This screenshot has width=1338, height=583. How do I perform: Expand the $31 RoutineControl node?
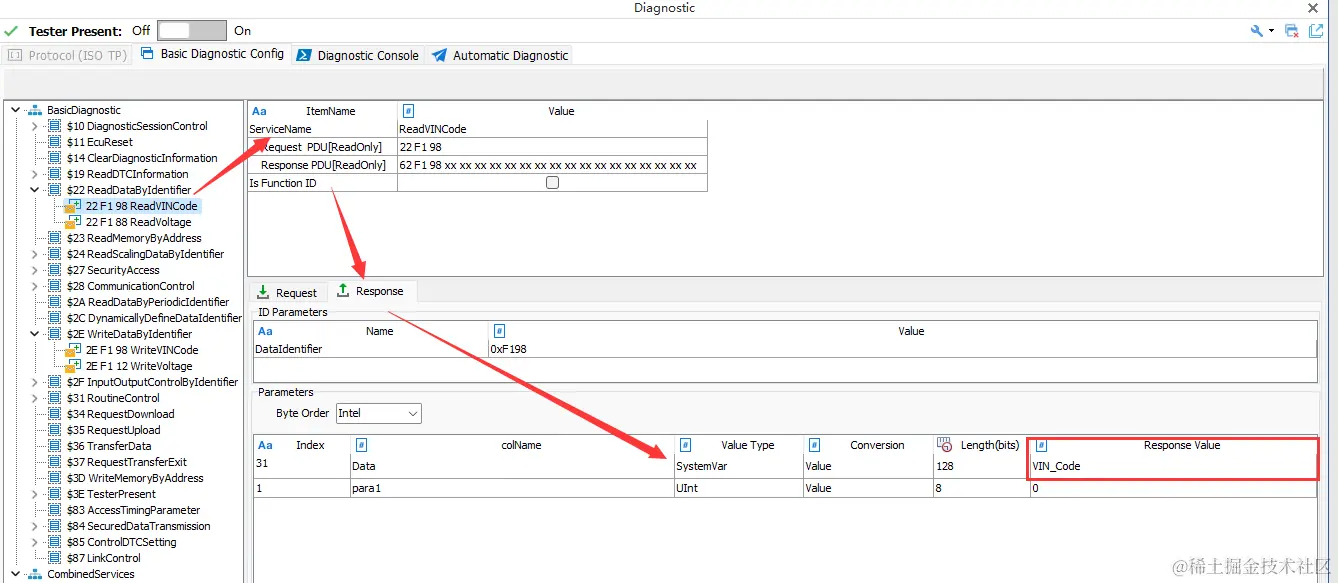pyautogui.click(x=35, y=398)
